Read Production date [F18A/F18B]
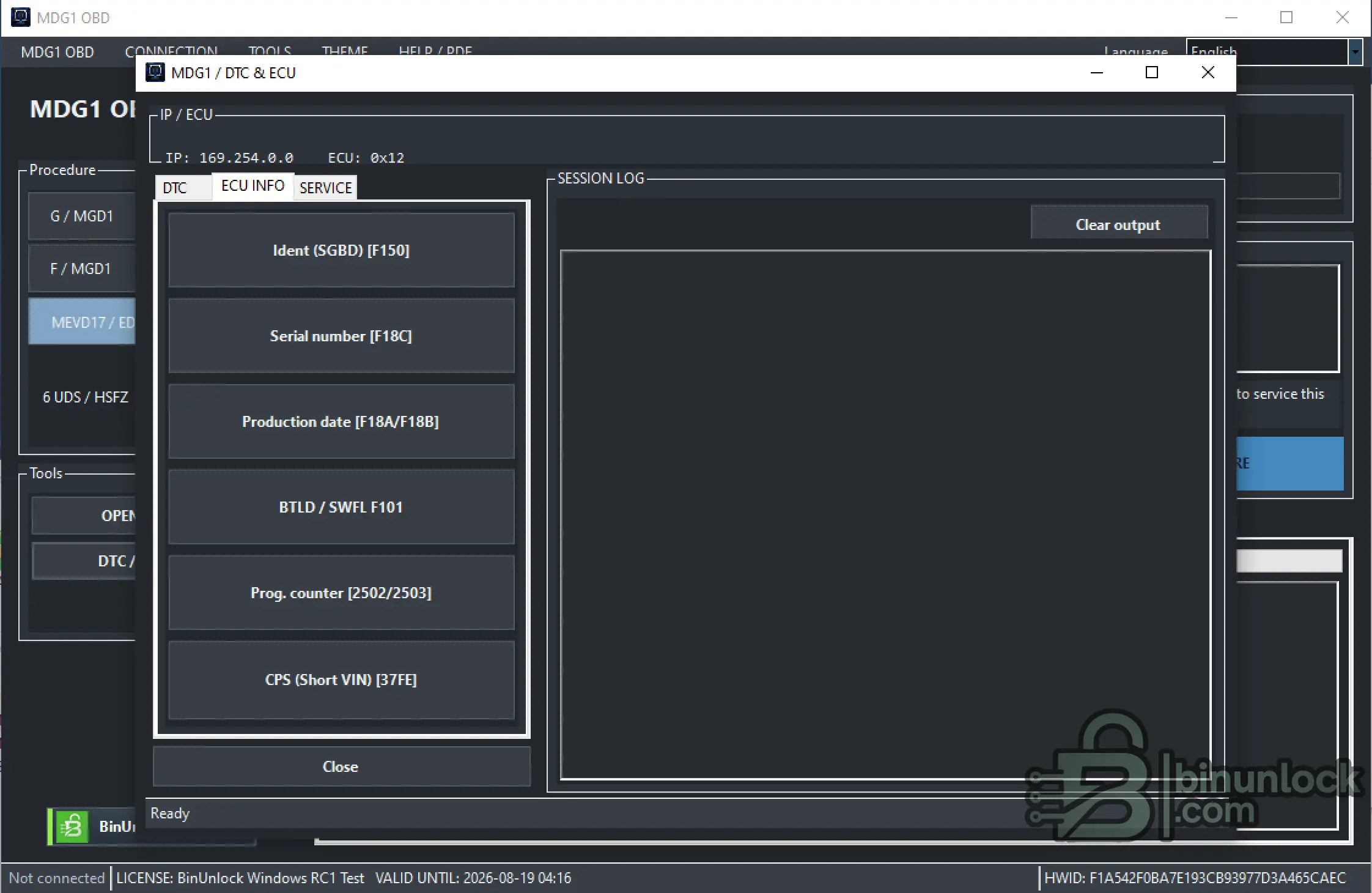 pos(341,421)
